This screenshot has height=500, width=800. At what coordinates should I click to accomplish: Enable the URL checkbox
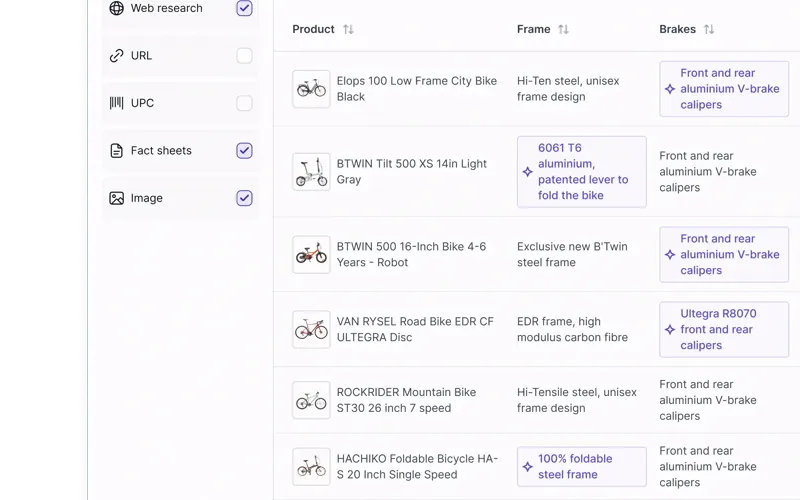(x=244, y=56)
